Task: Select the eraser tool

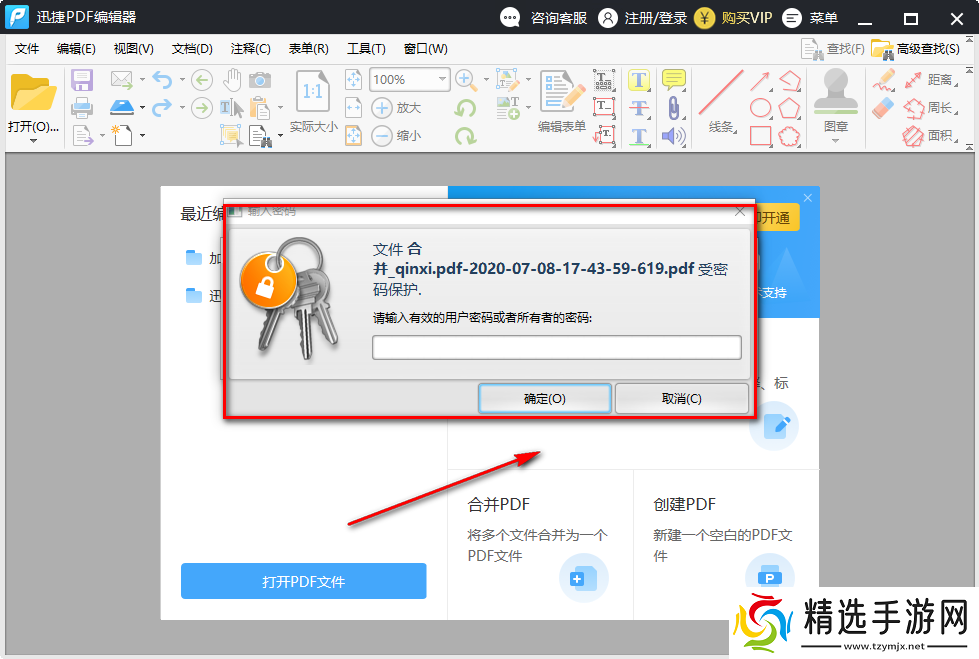Action: click(x=882, y=107)
